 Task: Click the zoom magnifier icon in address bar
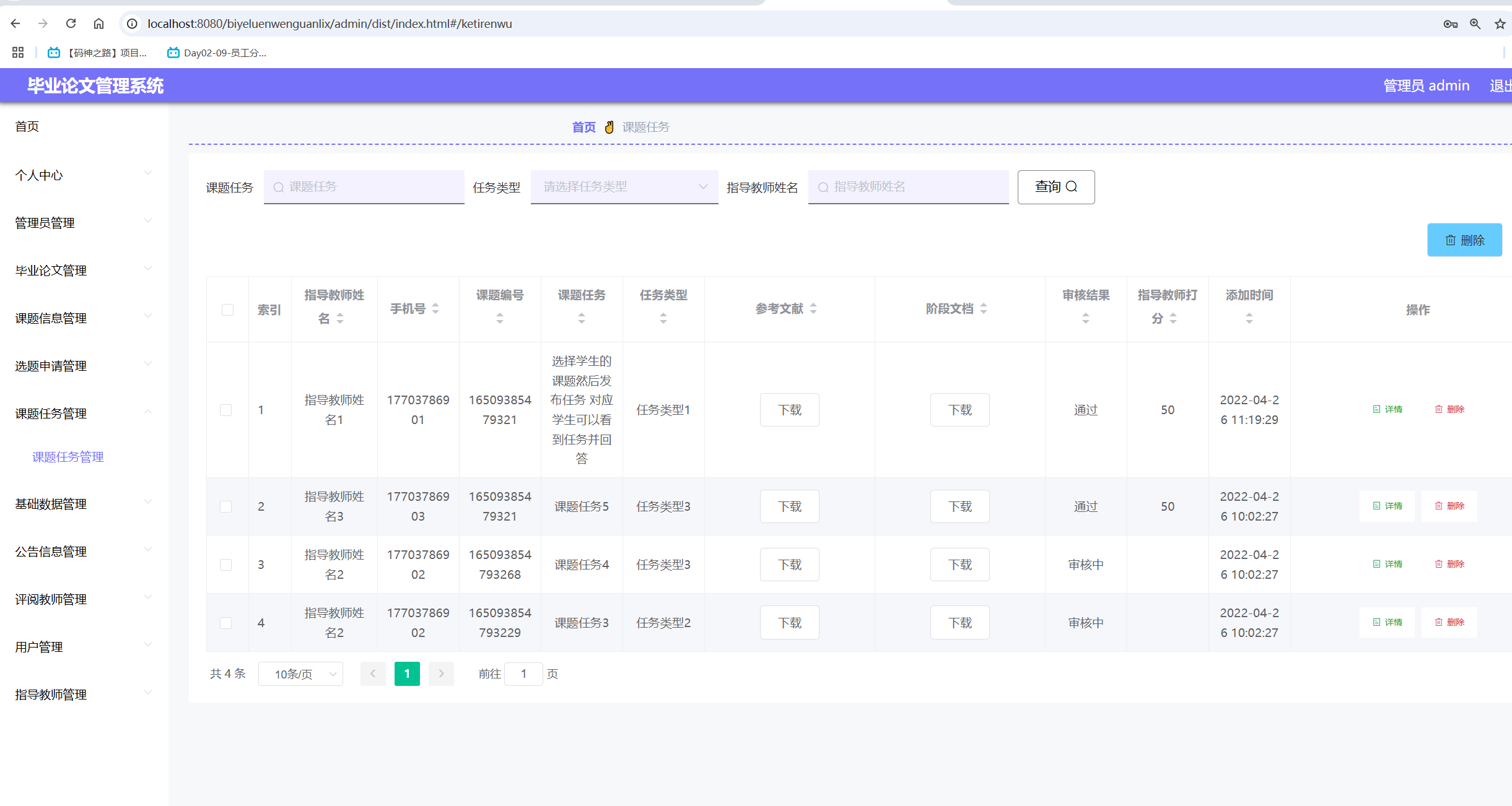(1475, 24)
